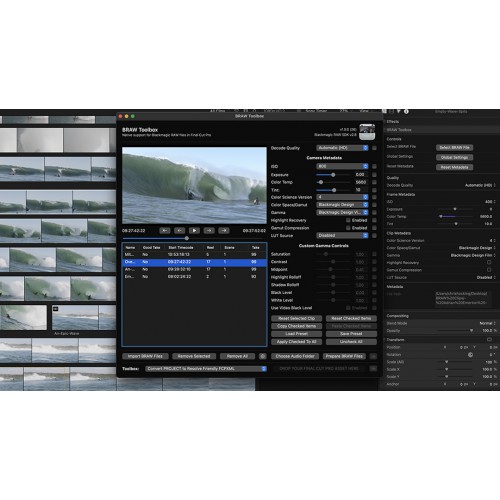
Task: Play the clip in the BRAW Toolbox preview
Action: (194, 230)
